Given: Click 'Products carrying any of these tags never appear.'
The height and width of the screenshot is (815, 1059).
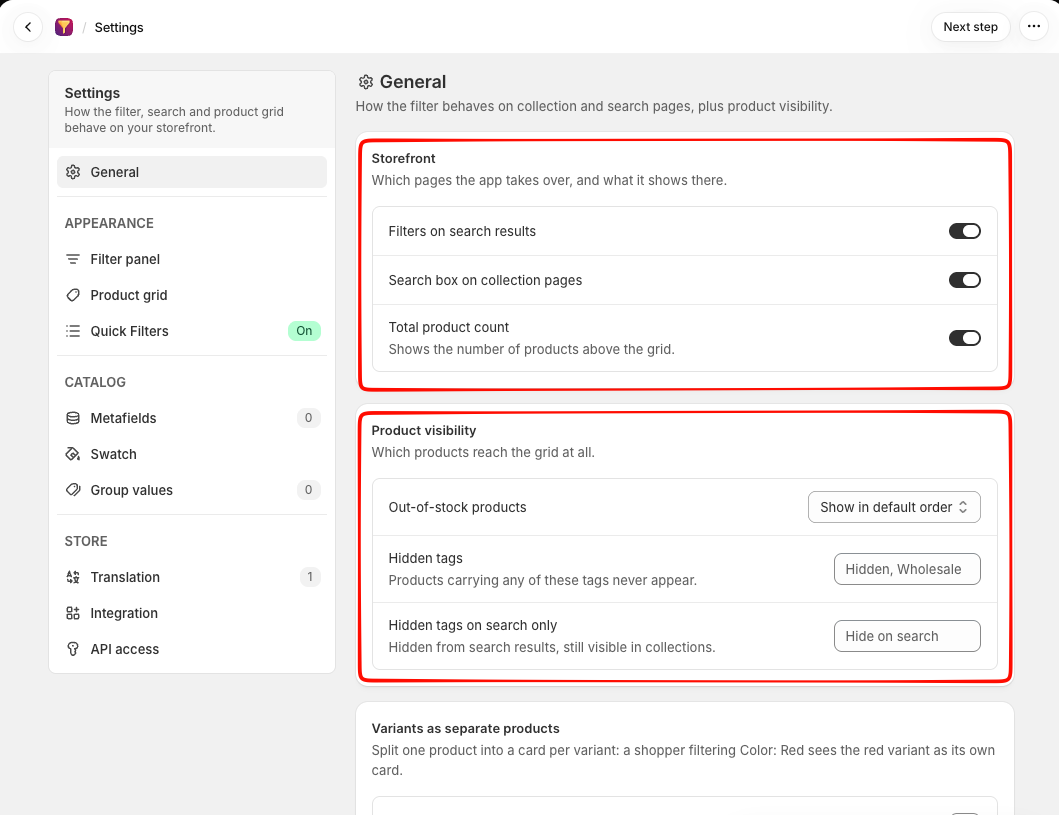Looking at the screenshot, I should tap(542, 580).
